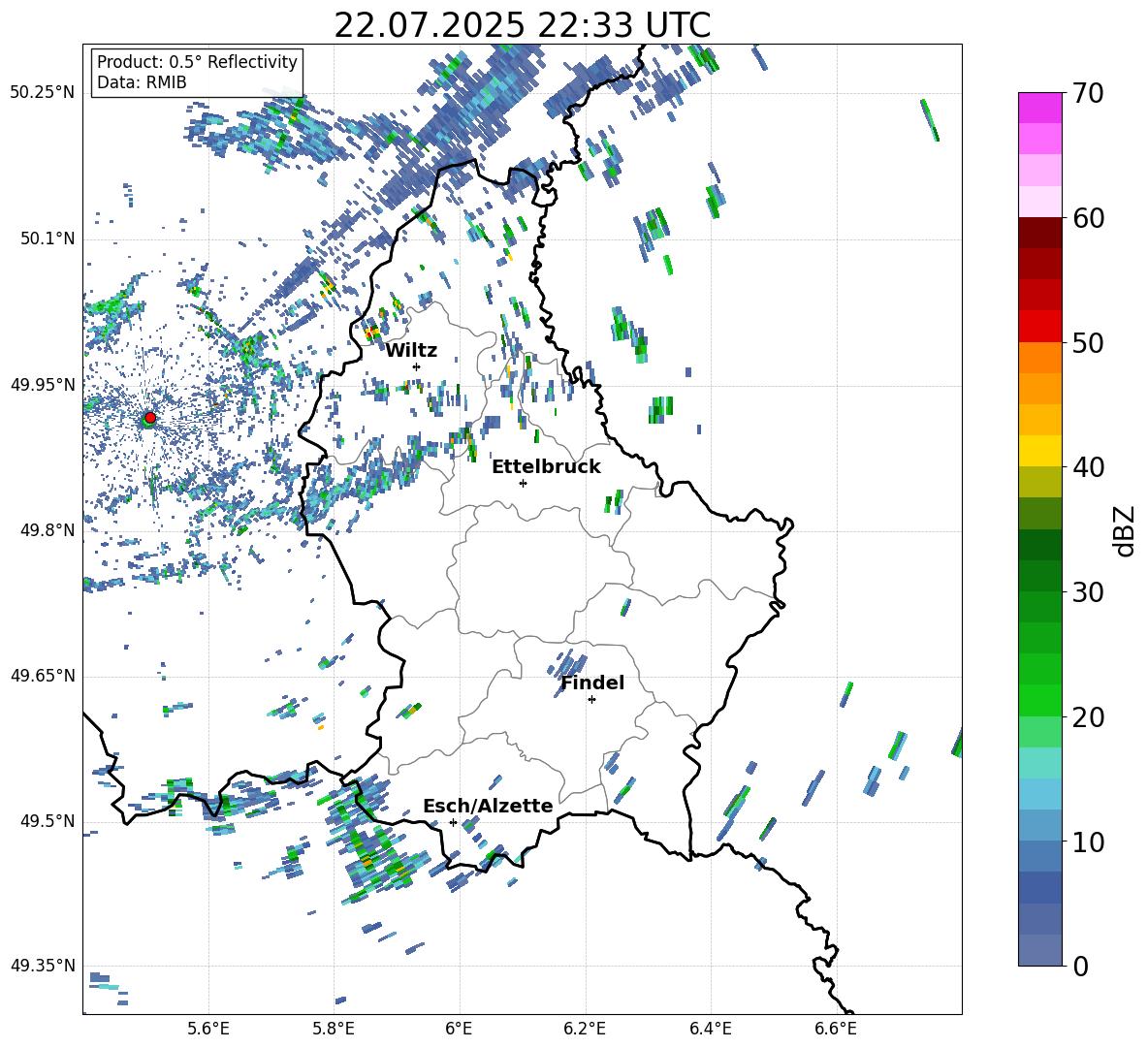Image resolution: width=1148 pixels, height=1048 pixels.
Task: Click the bright red 50 dBZ colorbar swatch
Action: click(1040, 327)
